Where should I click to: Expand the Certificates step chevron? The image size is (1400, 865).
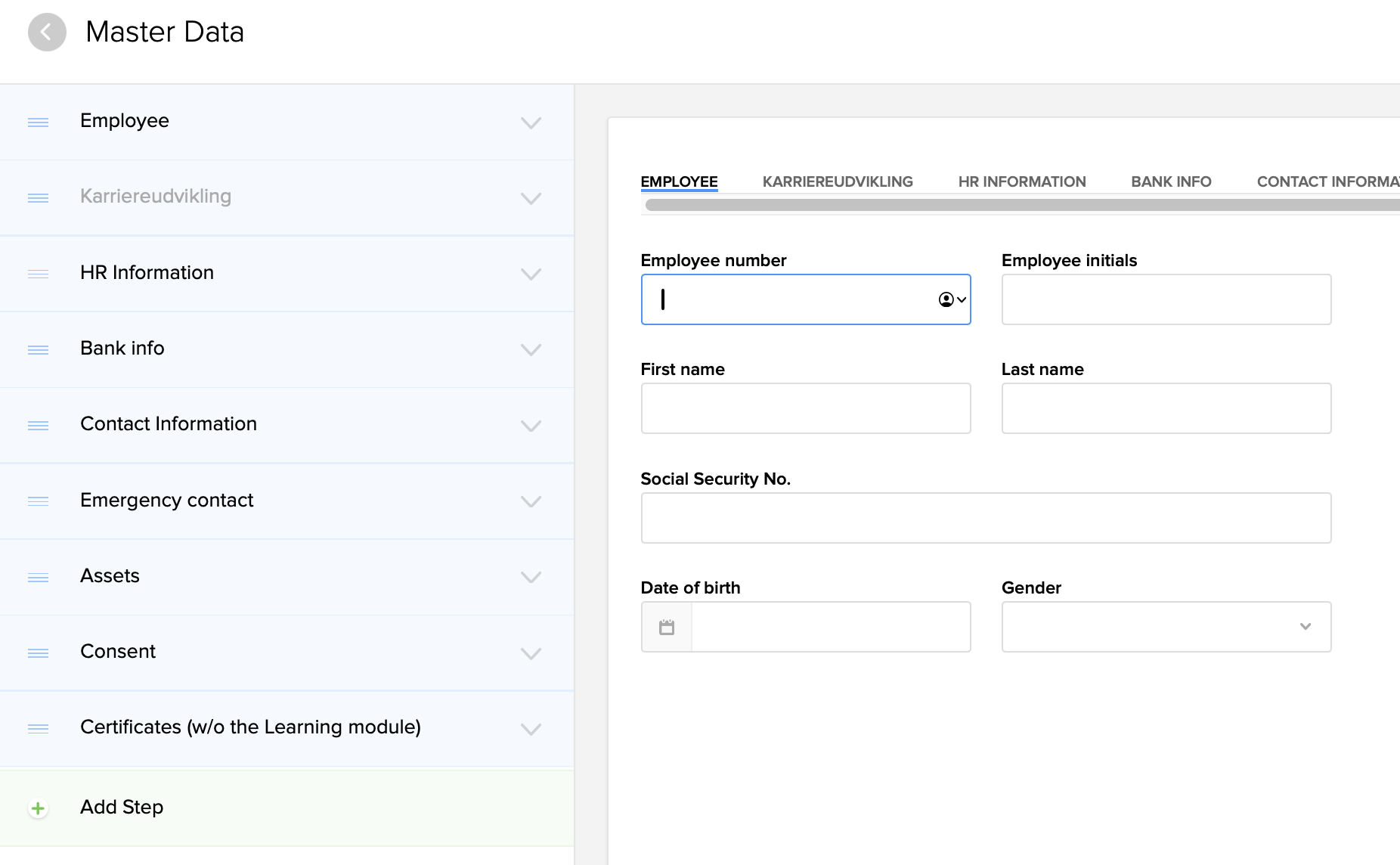[531, 729]
